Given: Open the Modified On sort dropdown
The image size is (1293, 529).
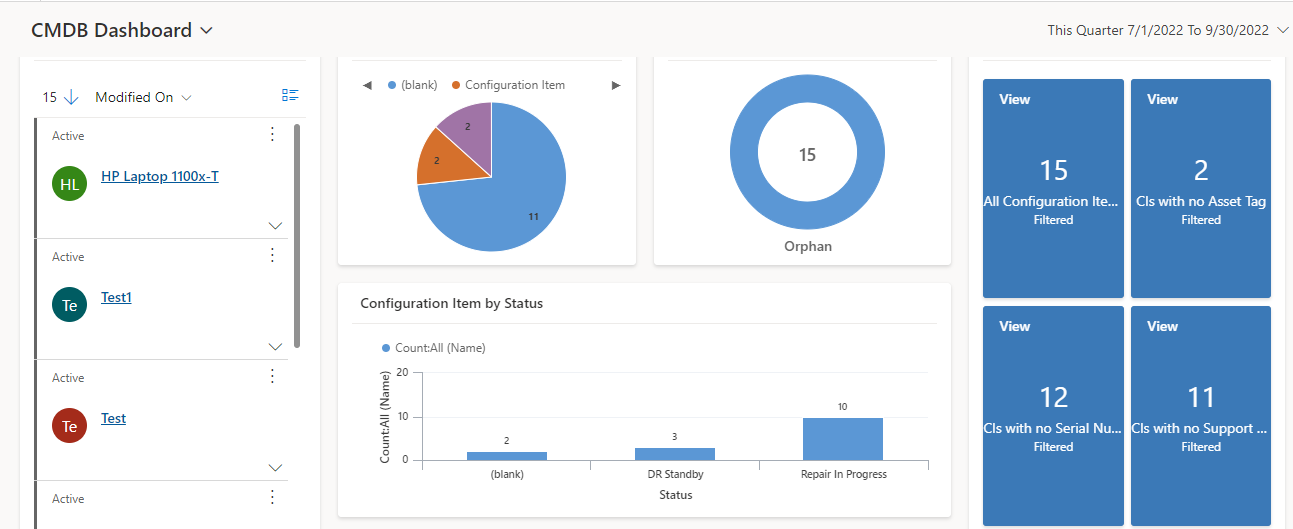Looking at the screenshot, I should [x=143, y=97].
